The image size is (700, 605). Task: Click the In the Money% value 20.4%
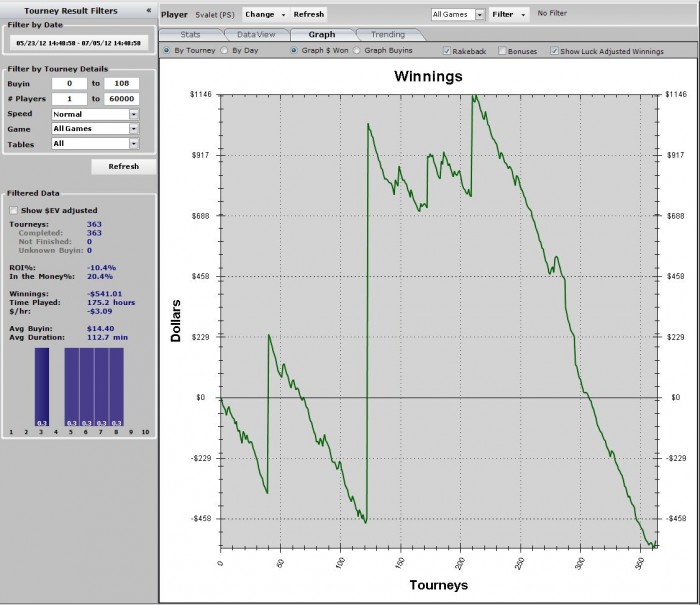pos(100,276)
